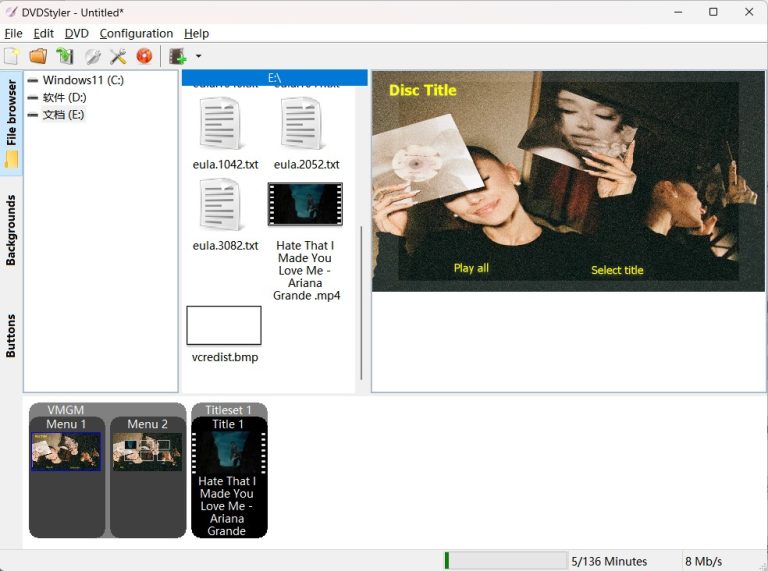768x571 pixels.
Task: Select the vcredist.bmp thumbnail
Action: coord(224,326)
